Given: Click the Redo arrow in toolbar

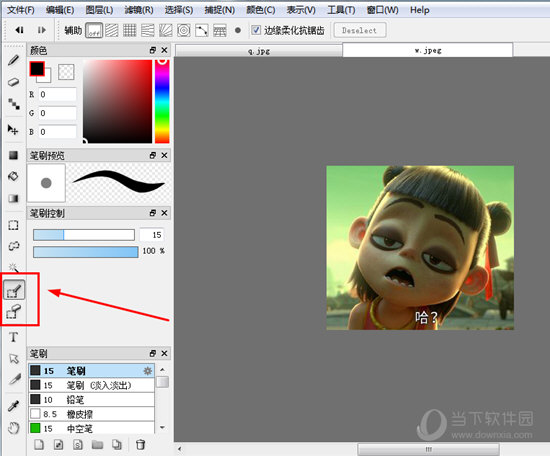Looking at the screenshot, I should coord(41,30).
